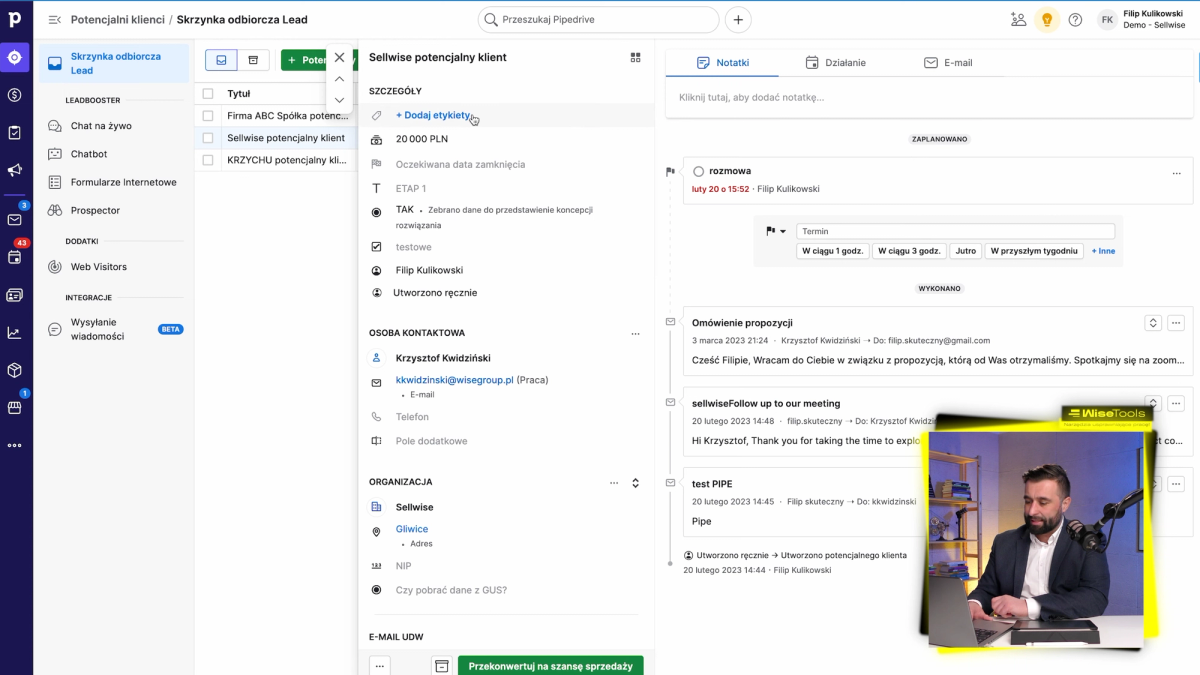Open the Deals dollar icon in sidebar

tap(15, 95)
